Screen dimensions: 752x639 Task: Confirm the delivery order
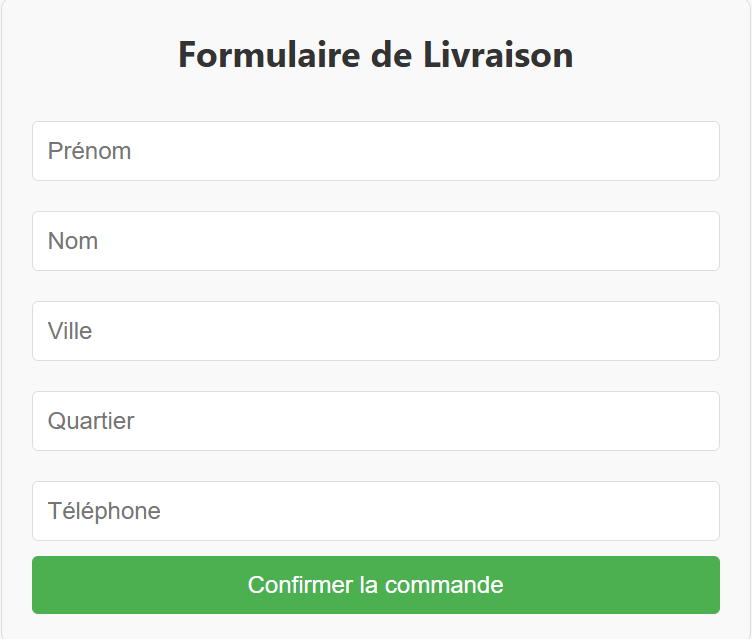click(x=376, y=585)
